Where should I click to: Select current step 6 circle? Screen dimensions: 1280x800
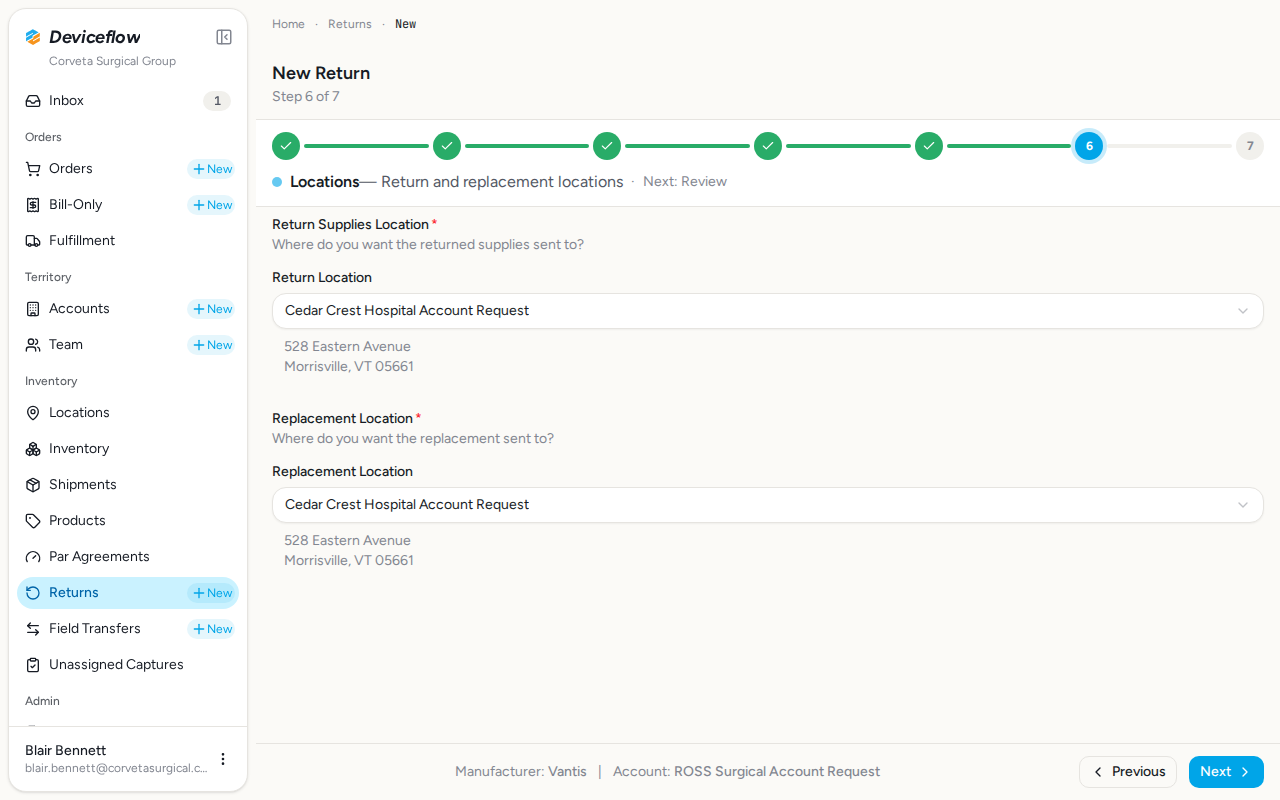(1089, 146)
